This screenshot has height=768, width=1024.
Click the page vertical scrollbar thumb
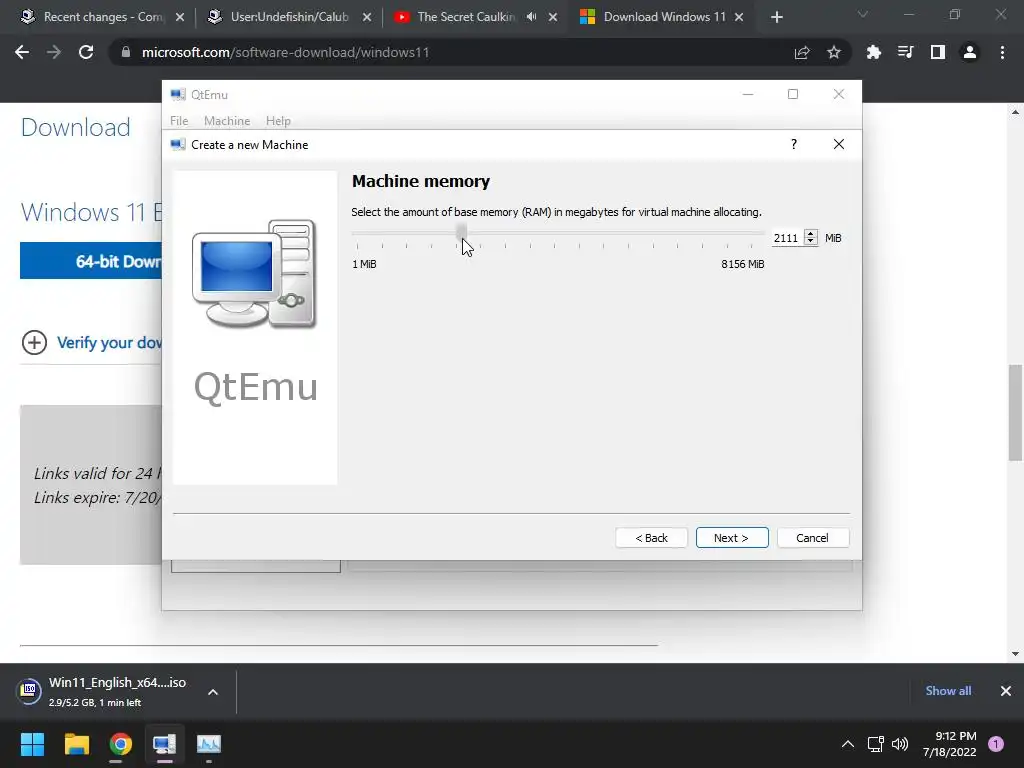pos(1016,412)
